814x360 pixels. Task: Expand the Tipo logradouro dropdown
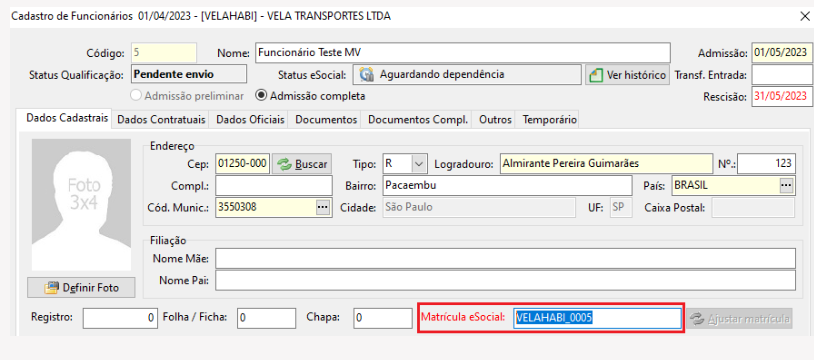click(x=419, y=164)
